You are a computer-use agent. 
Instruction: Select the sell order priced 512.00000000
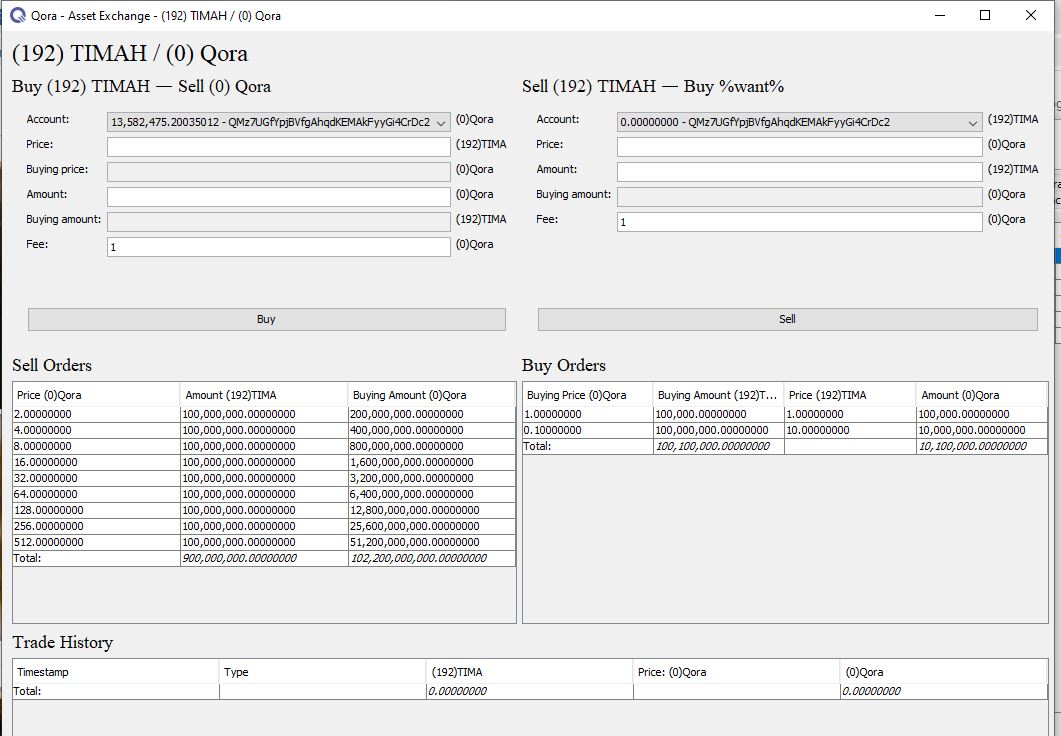[96, 542]
